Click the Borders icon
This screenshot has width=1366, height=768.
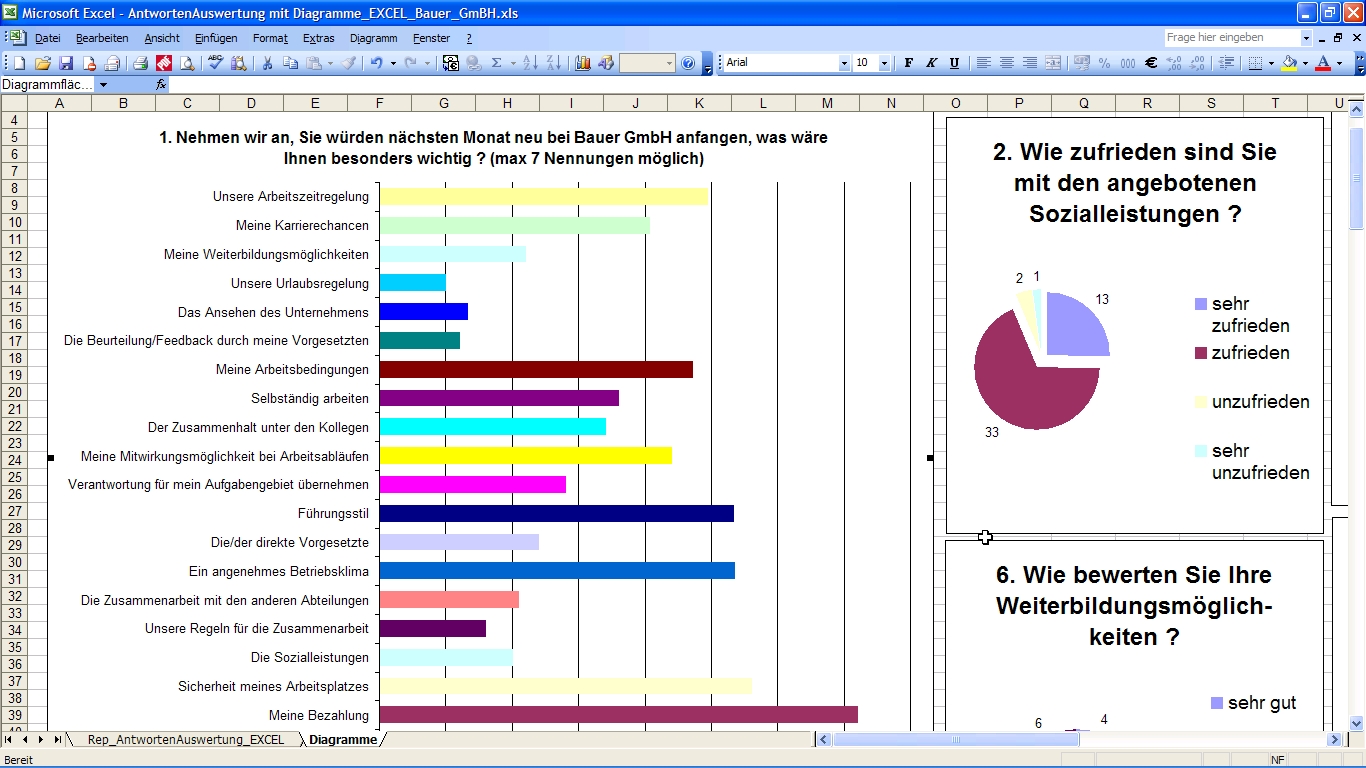click(1255, 63)
